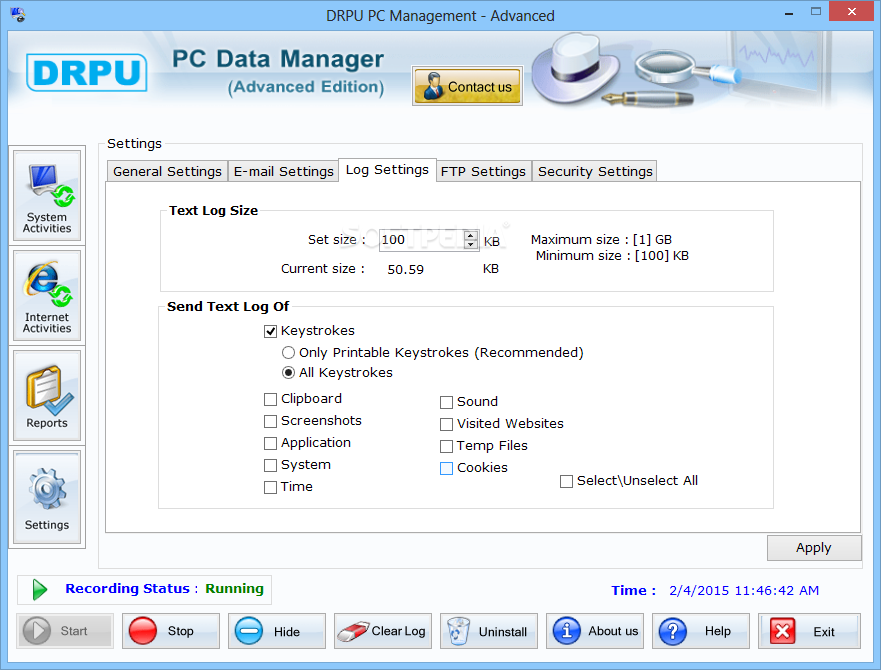881x670 pixels.
Task: Uncheck the Keystrokes checkbox
Action: click(270, 332)
